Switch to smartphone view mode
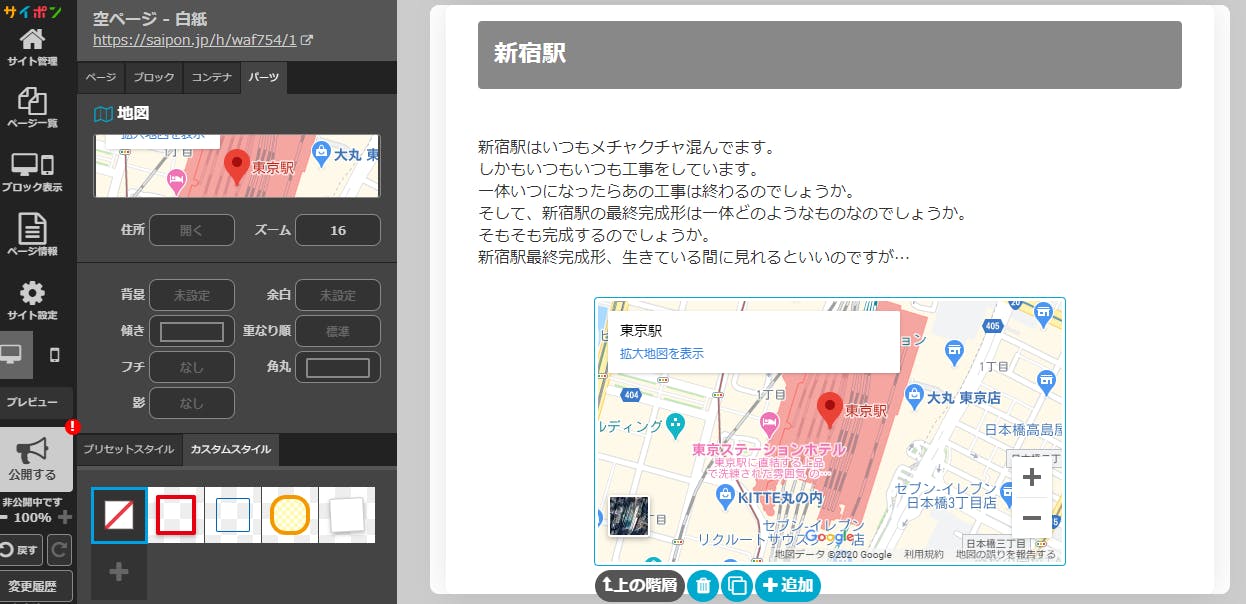This screenshot has height=604, width=1246. (54, 354)
